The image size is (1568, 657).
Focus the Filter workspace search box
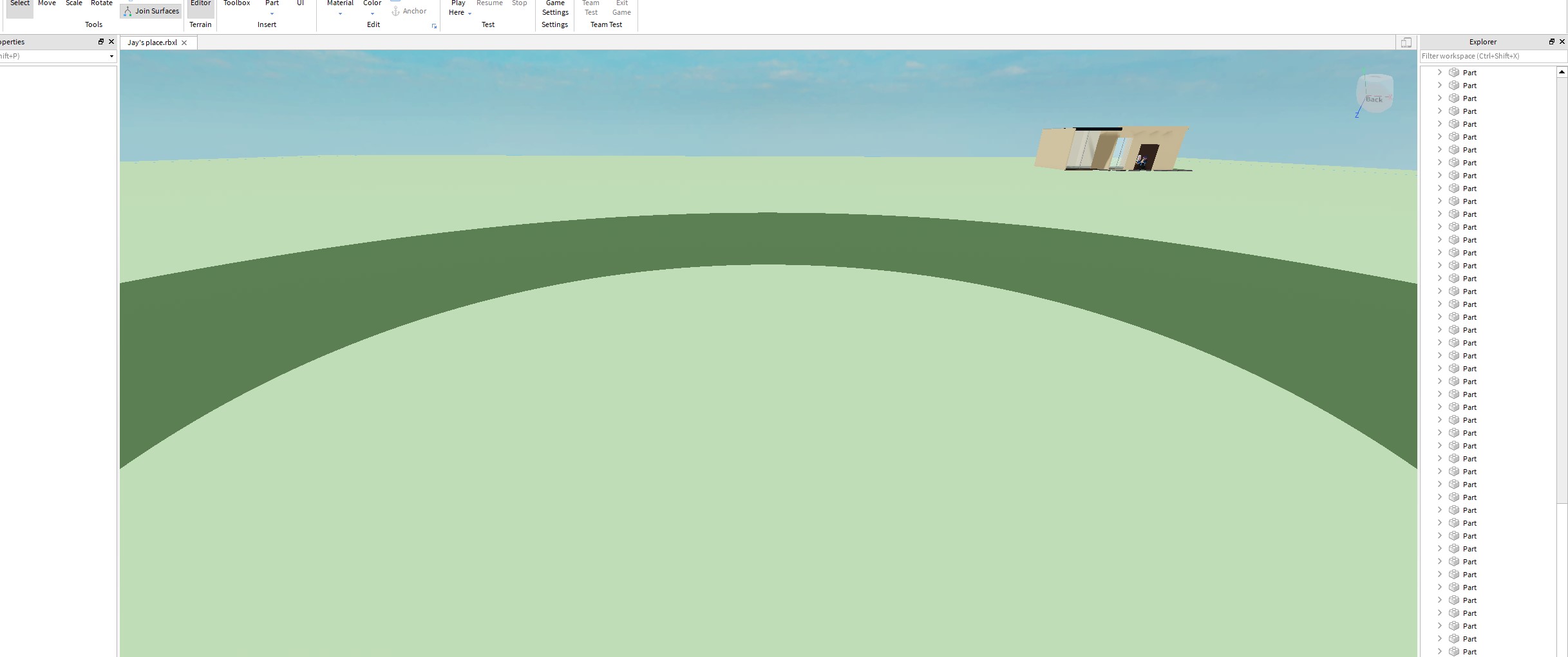click(x=1493, y=56)
